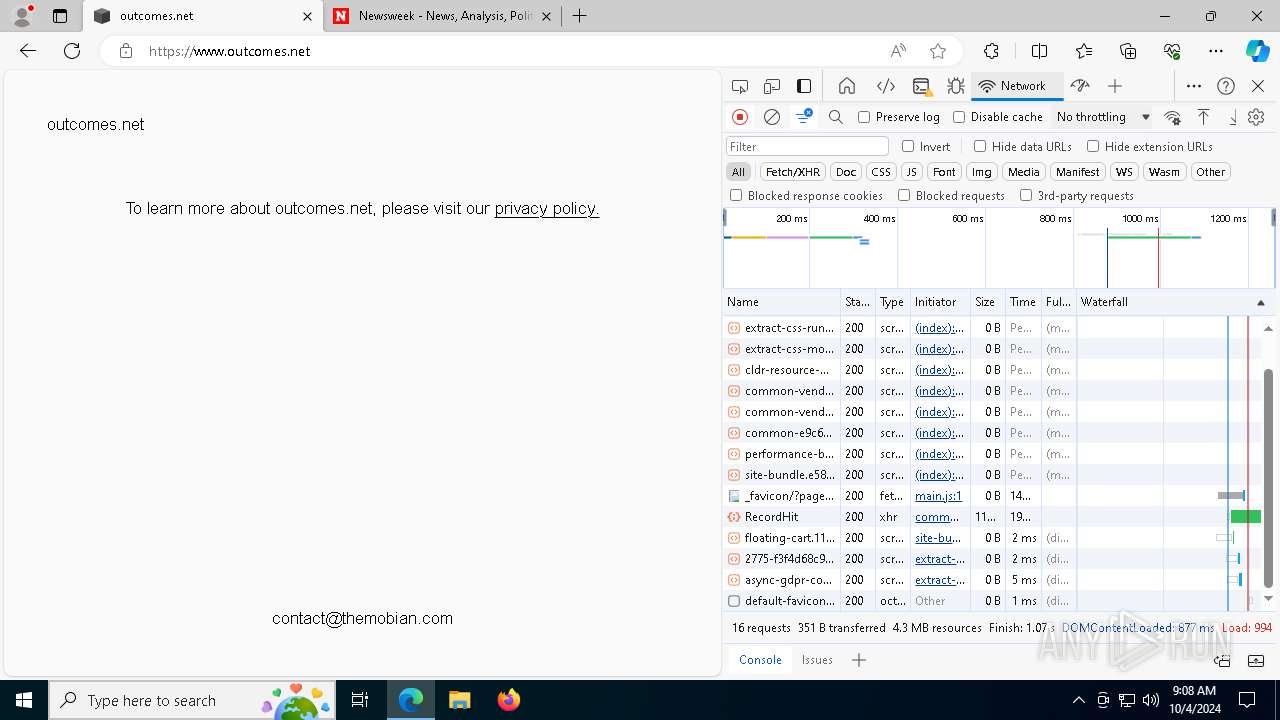Open the Performance gauge icon panel
The width and height of the screenshot is (1280, 720).
[x=1079, y=86]
